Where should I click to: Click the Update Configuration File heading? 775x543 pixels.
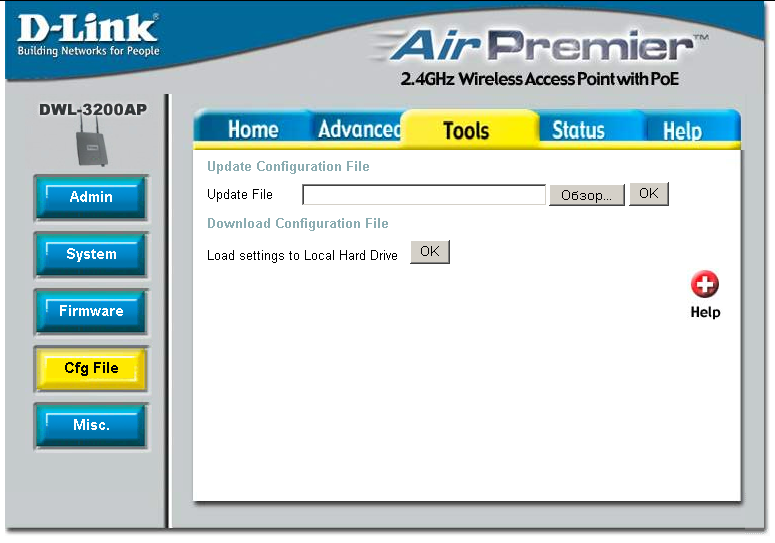pos(288,167)
